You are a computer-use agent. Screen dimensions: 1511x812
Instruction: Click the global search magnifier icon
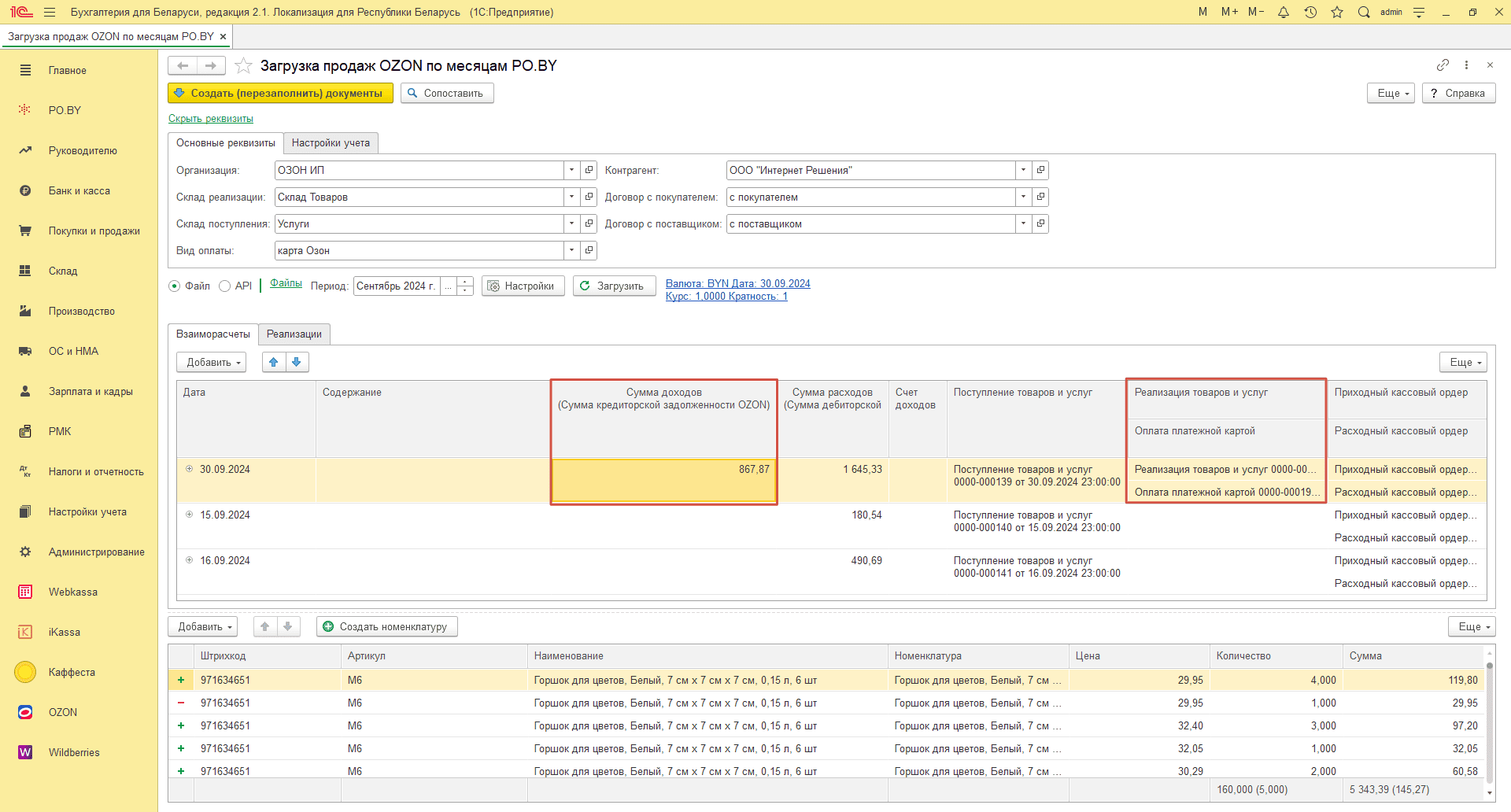click(1364, 12)
